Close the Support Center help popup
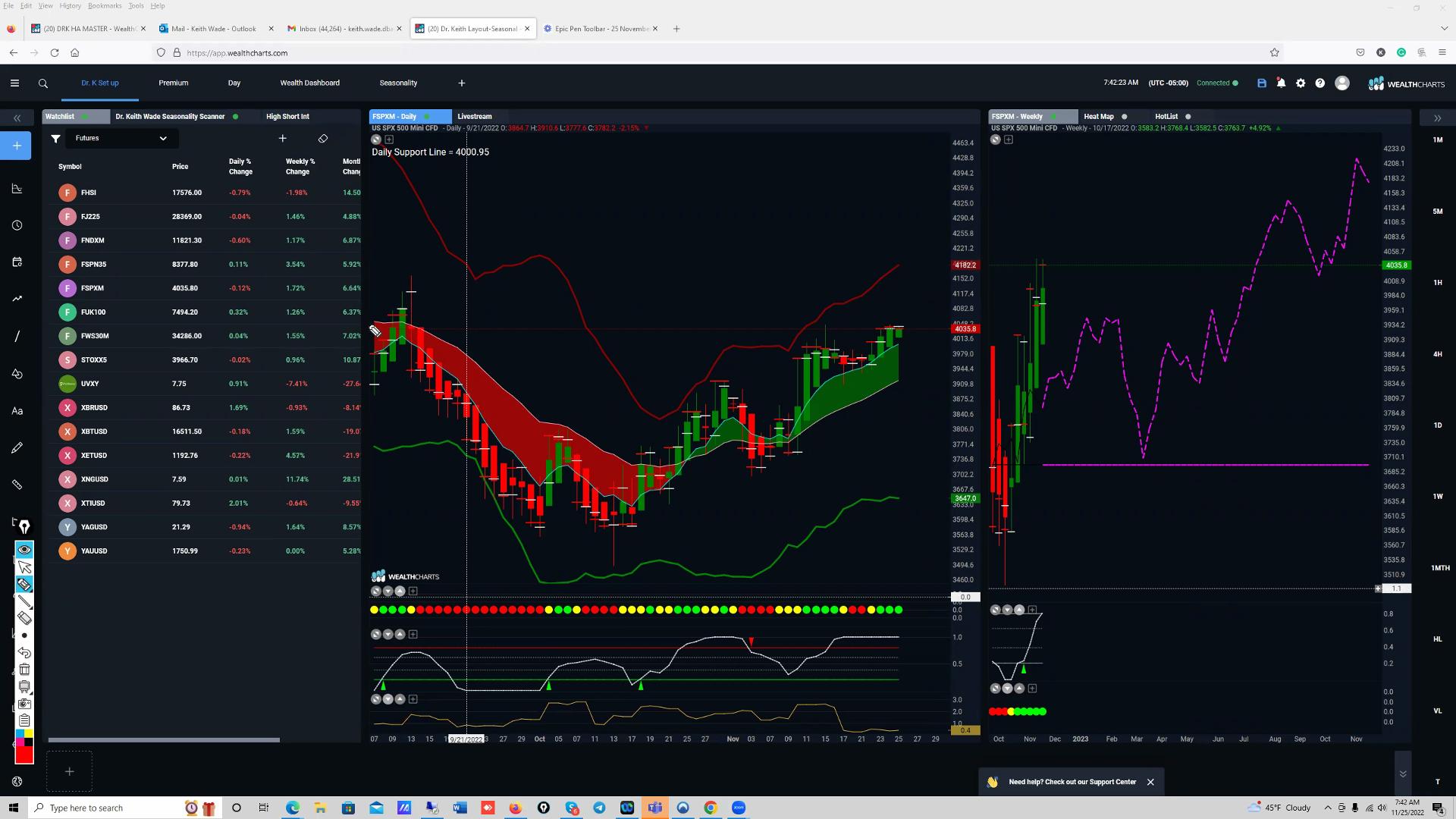Viewport: 1456px width, 819px height. (1150, 783)
